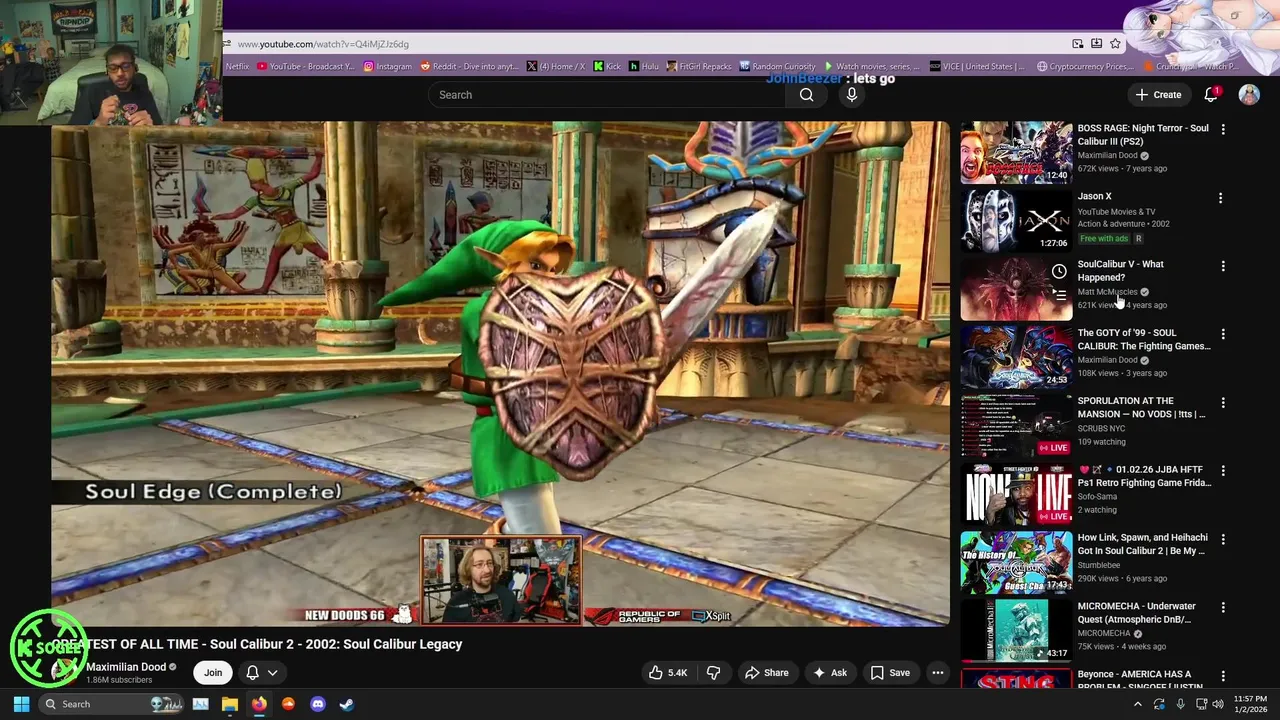The image size is (1280, 720).
Task: Open options menu for BOSS RAGE Night Terror video
Action: [1222, 130]
